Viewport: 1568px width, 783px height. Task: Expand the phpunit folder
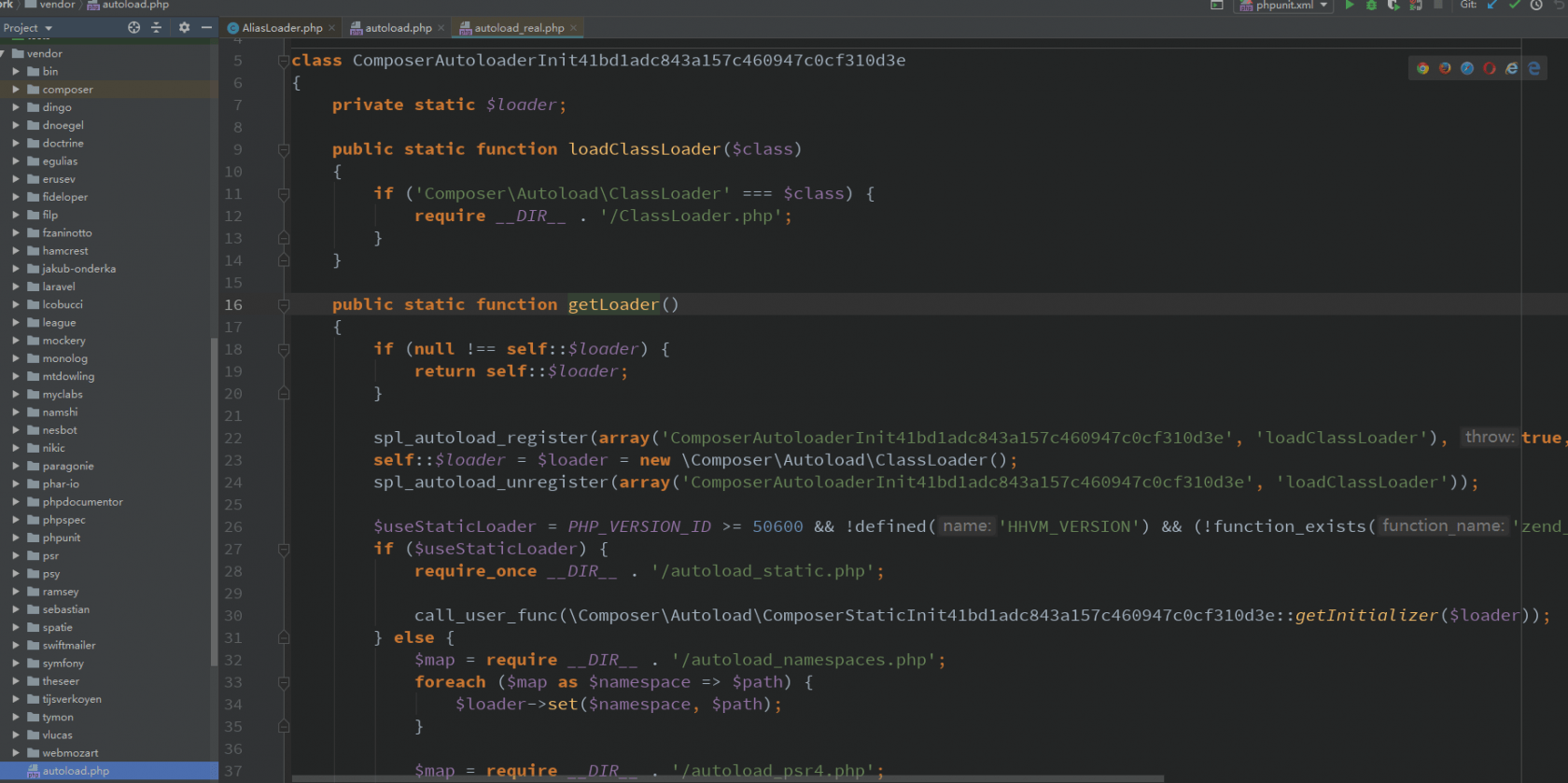[x=15, y=538]
